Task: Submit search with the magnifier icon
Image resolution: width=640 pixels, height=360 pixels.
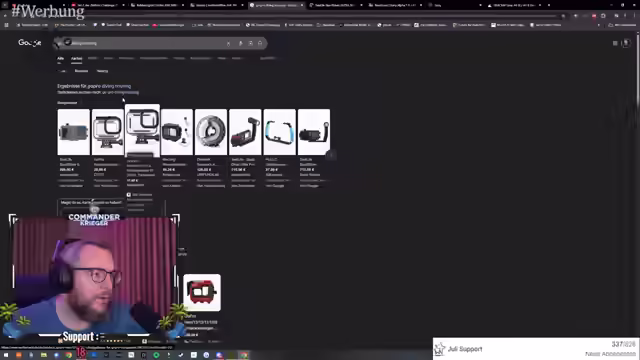Action: 260,43
